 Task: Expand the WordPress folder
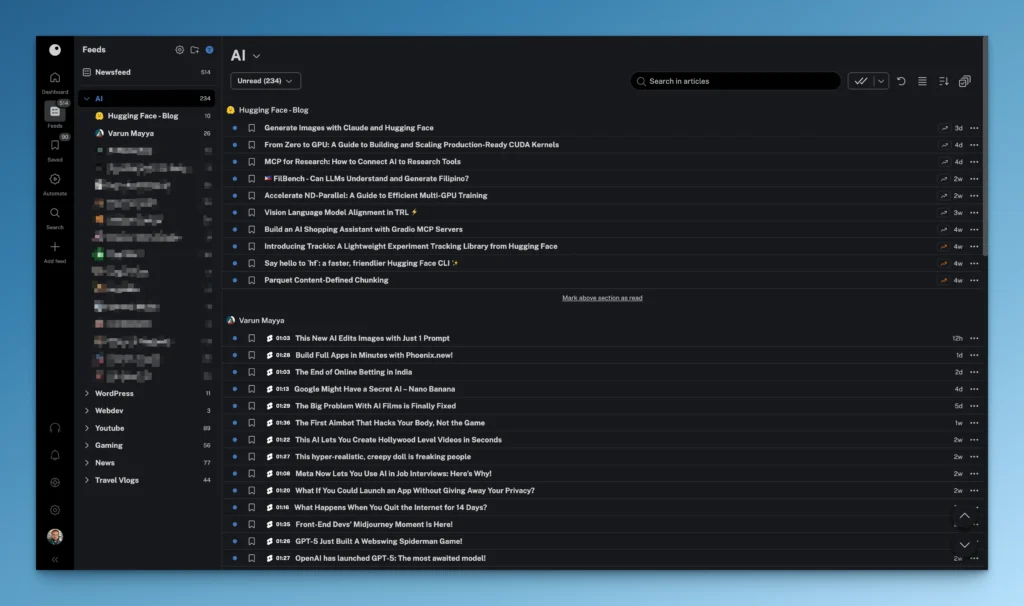point(87,393)
